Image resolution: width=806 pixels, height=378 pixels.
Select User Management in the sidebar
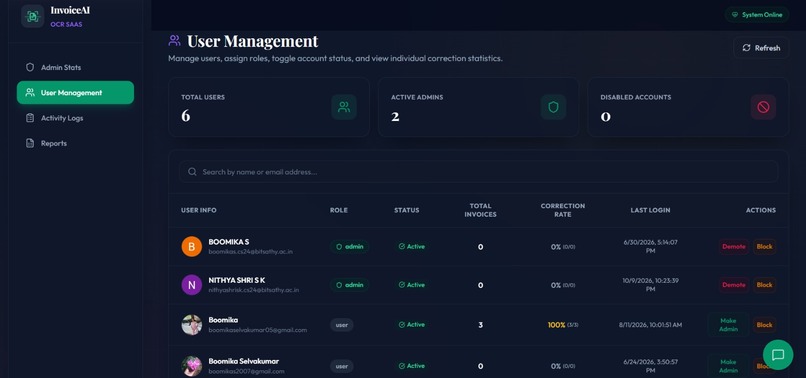coord(75,93)
